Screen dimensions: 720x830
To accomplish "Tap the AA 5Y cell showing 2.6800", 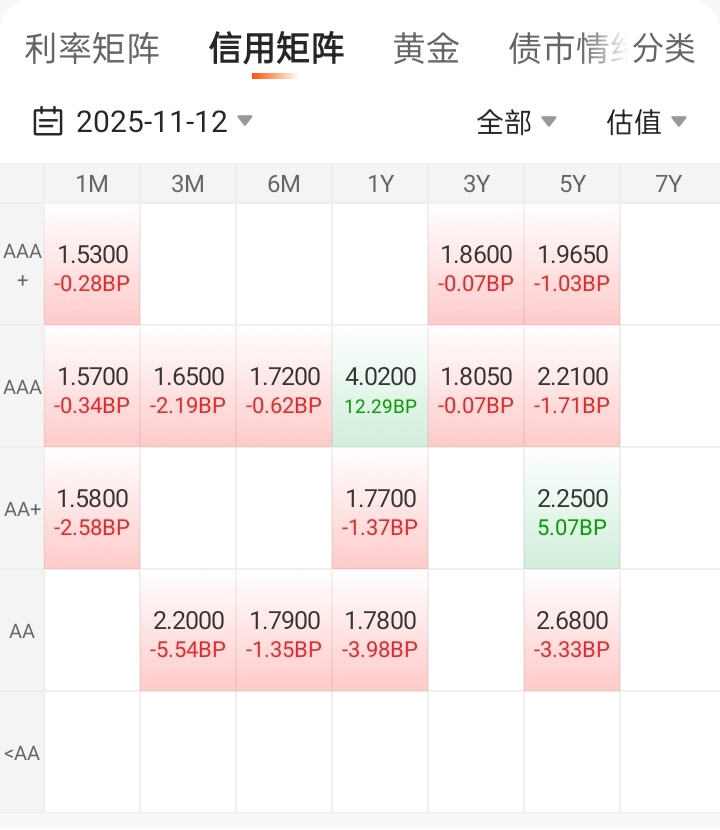I will [x=572, y=632].
